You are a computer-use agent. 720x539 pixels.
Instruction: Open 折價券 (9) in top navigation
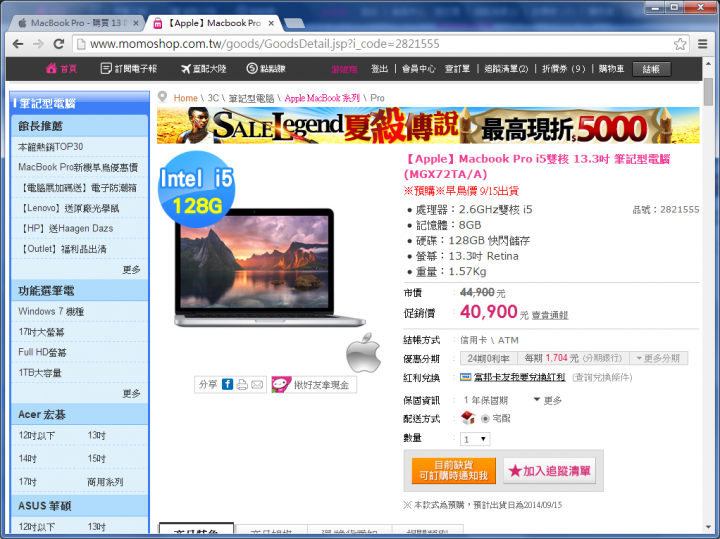click(x=563, y=69)
